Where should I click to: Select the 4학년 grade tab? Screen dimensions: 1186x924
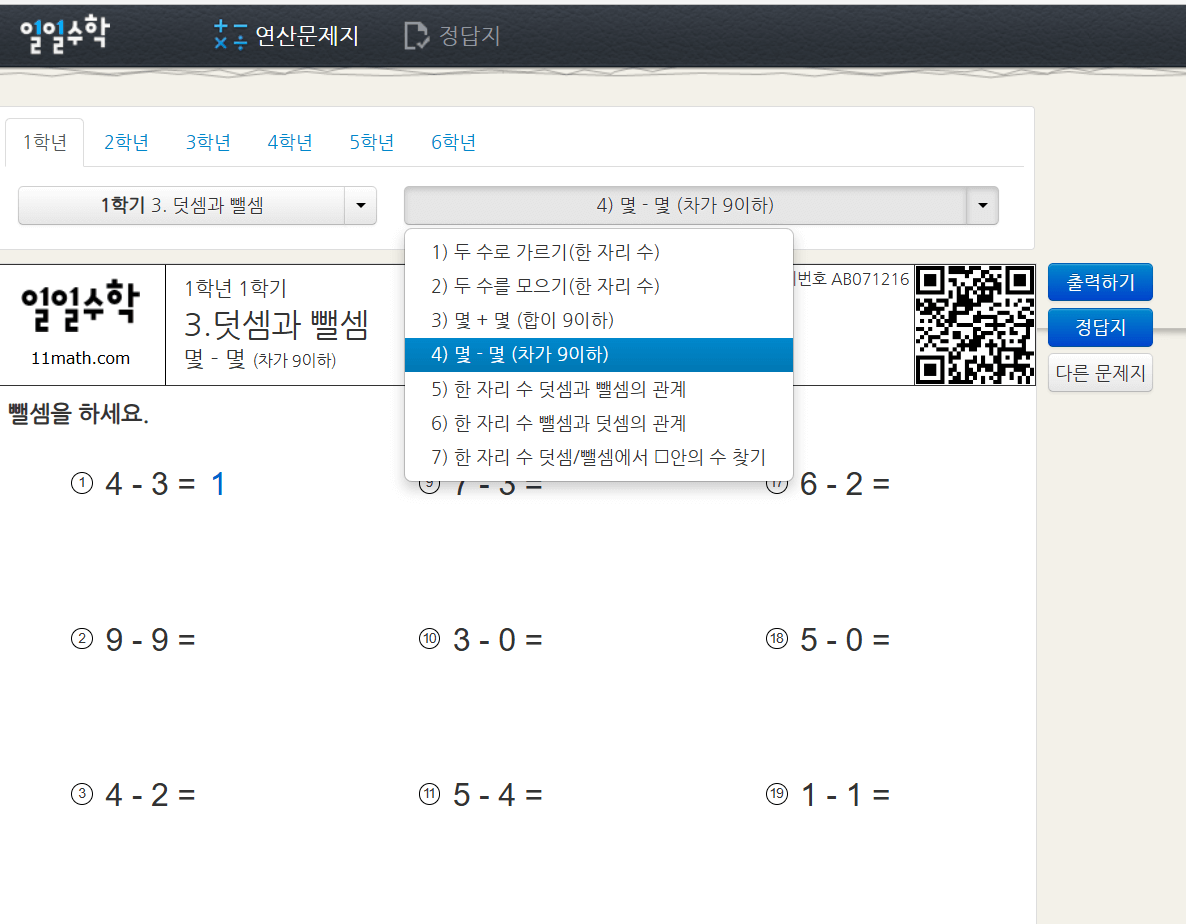(289, 142)
